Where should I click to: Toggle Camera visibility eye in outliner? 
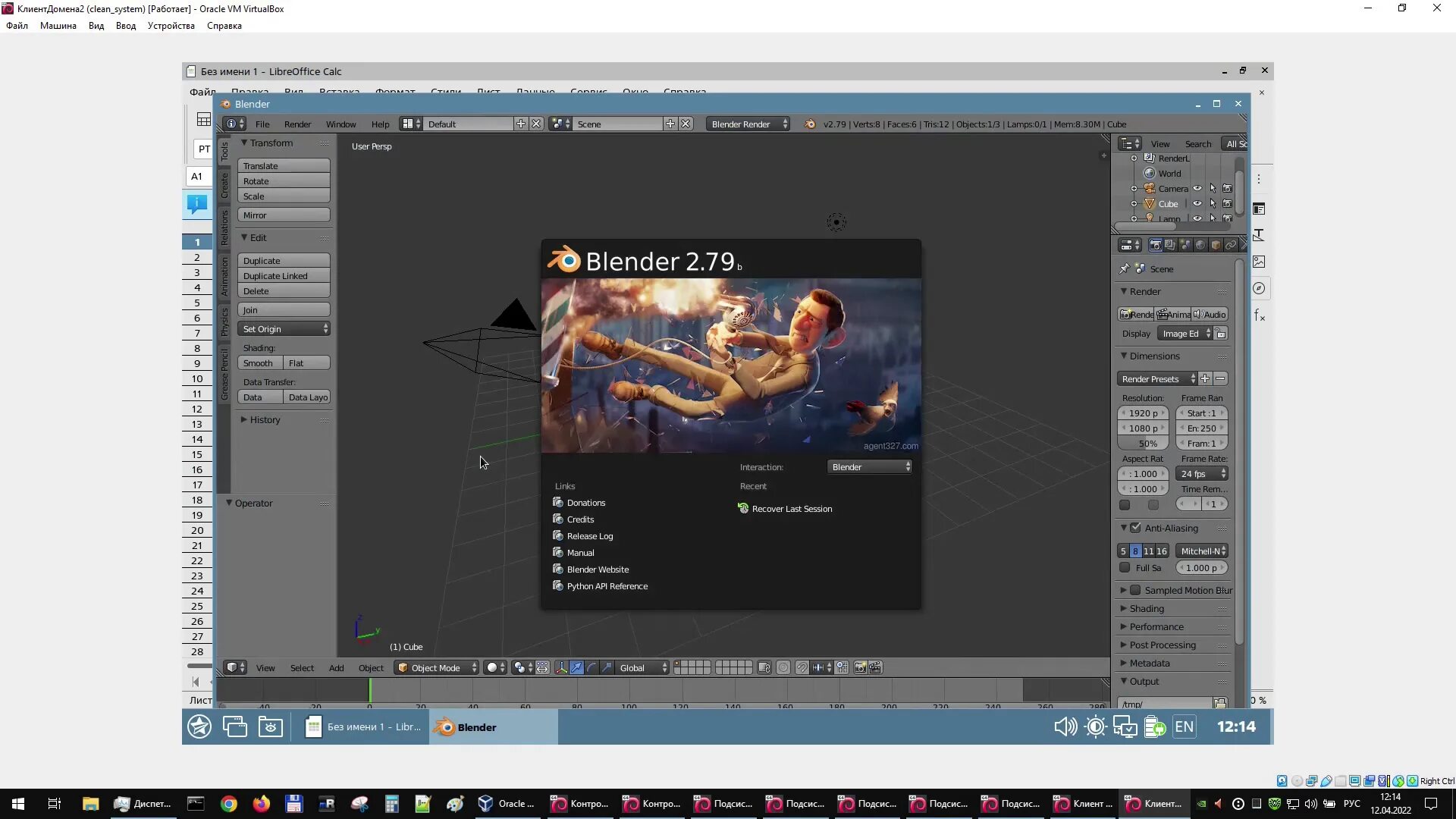point(1197,189)
